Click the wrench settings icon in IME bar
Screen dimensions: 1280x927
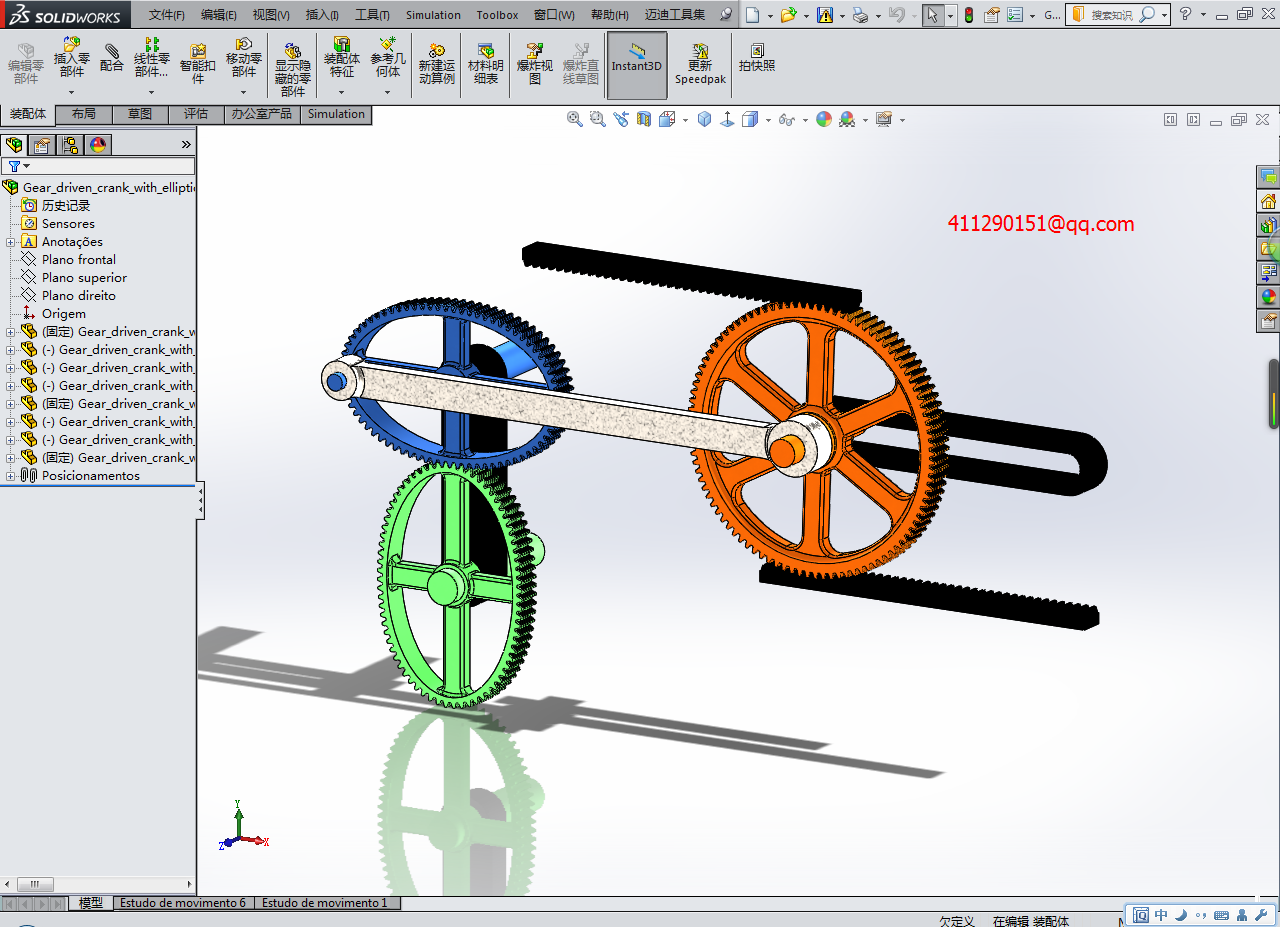point(1262,915)
